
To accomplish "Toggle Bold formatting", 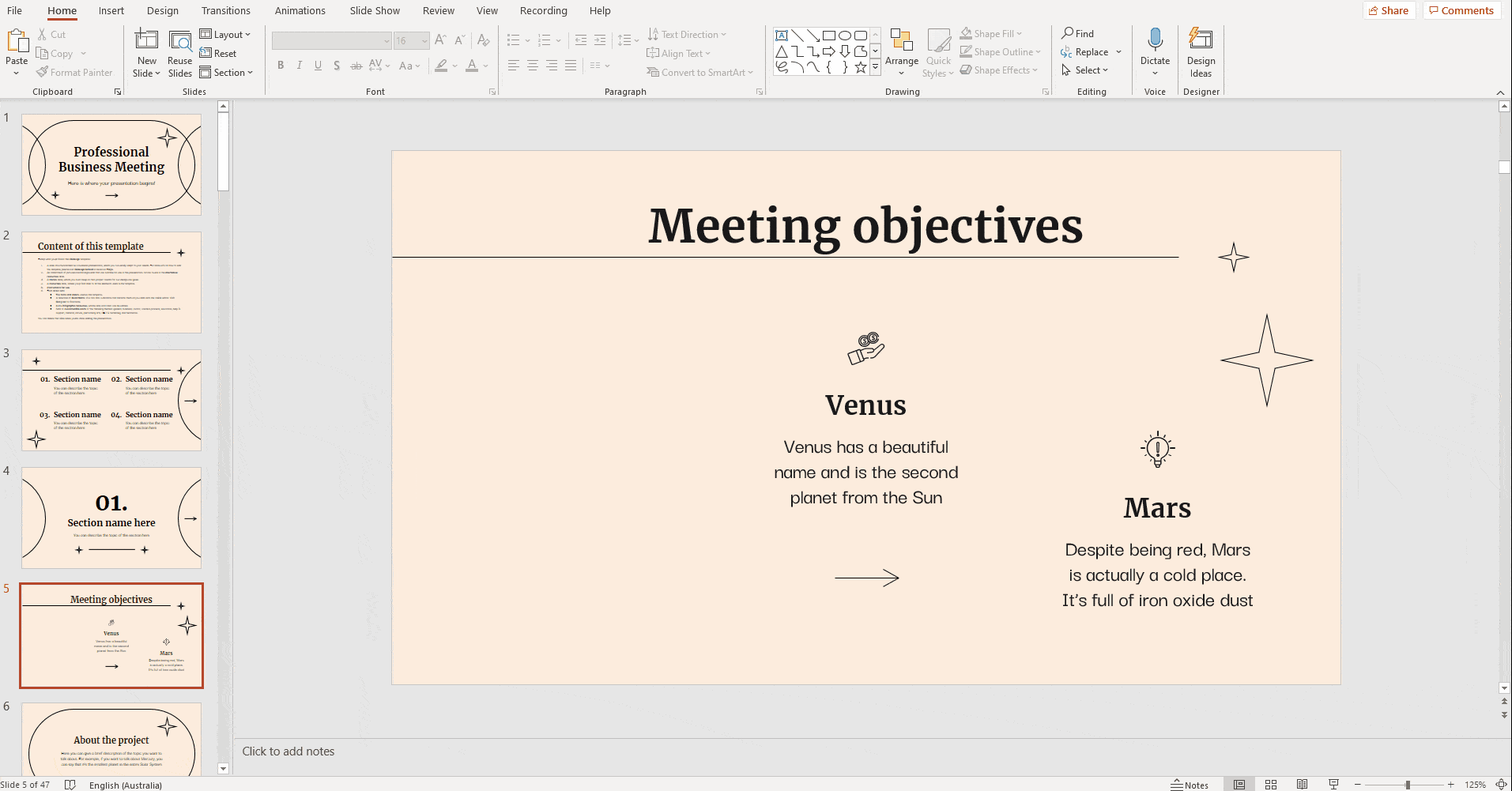I will pyautogui.click(x=281, y=66).
